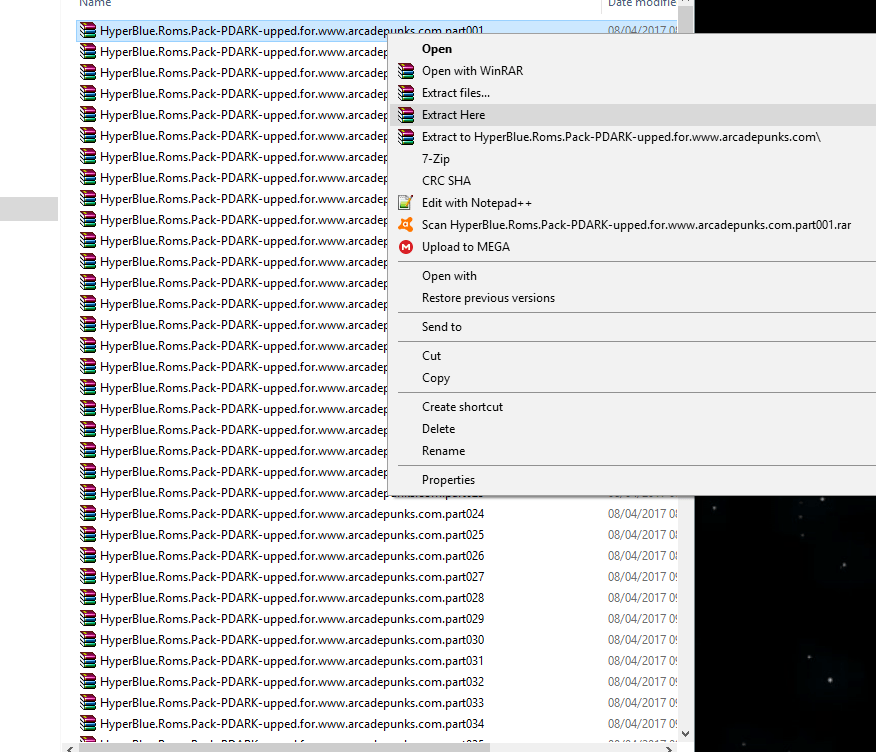Click the WinRAR icon beside Extract to HyperBlue folder
This screenshot has width=876, height=752.
tap(406, 137)
